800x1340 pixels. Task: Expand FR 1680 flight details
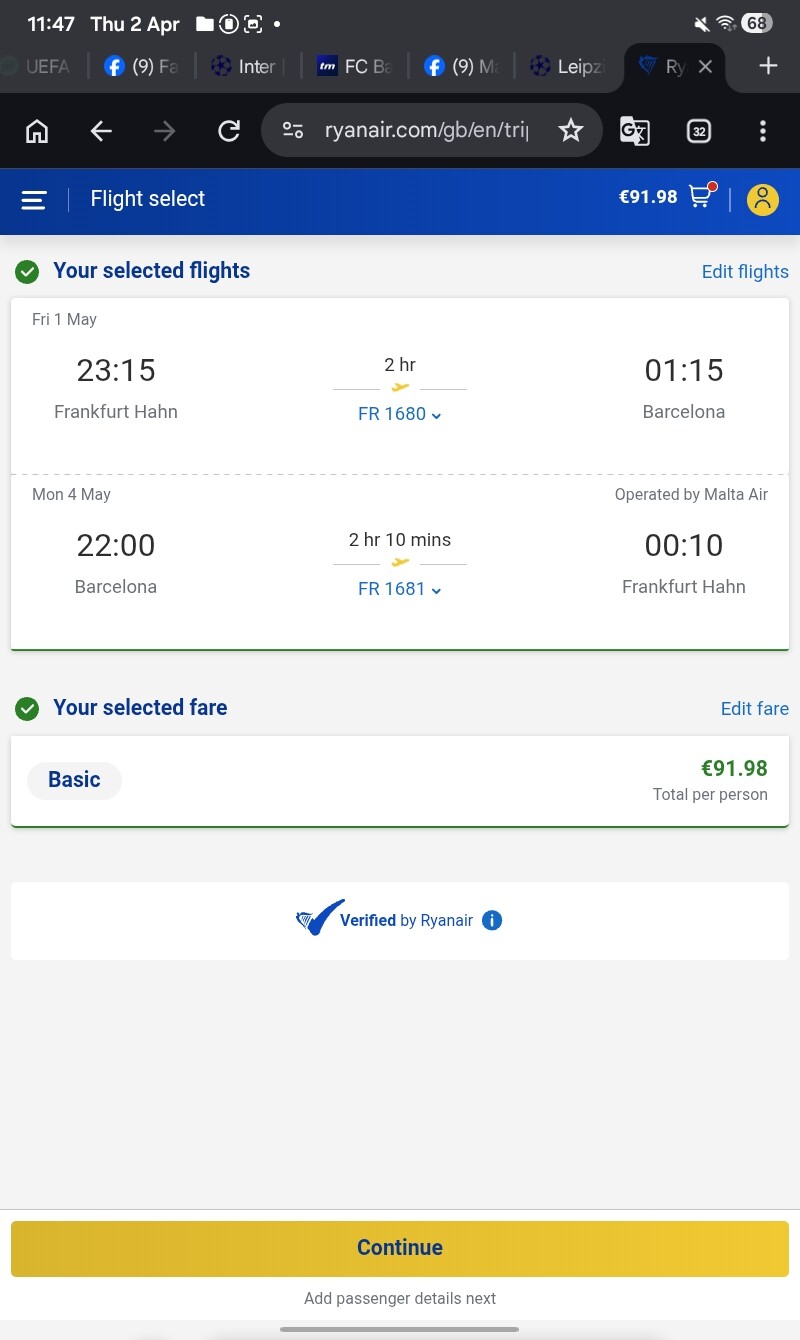399,414
